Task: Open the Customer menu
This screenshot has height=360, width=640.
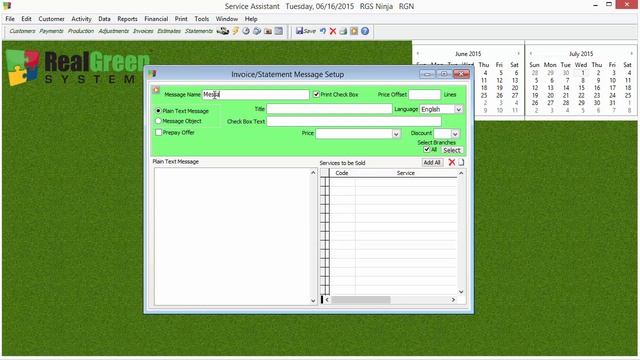Action: click(x=51, y=19)
